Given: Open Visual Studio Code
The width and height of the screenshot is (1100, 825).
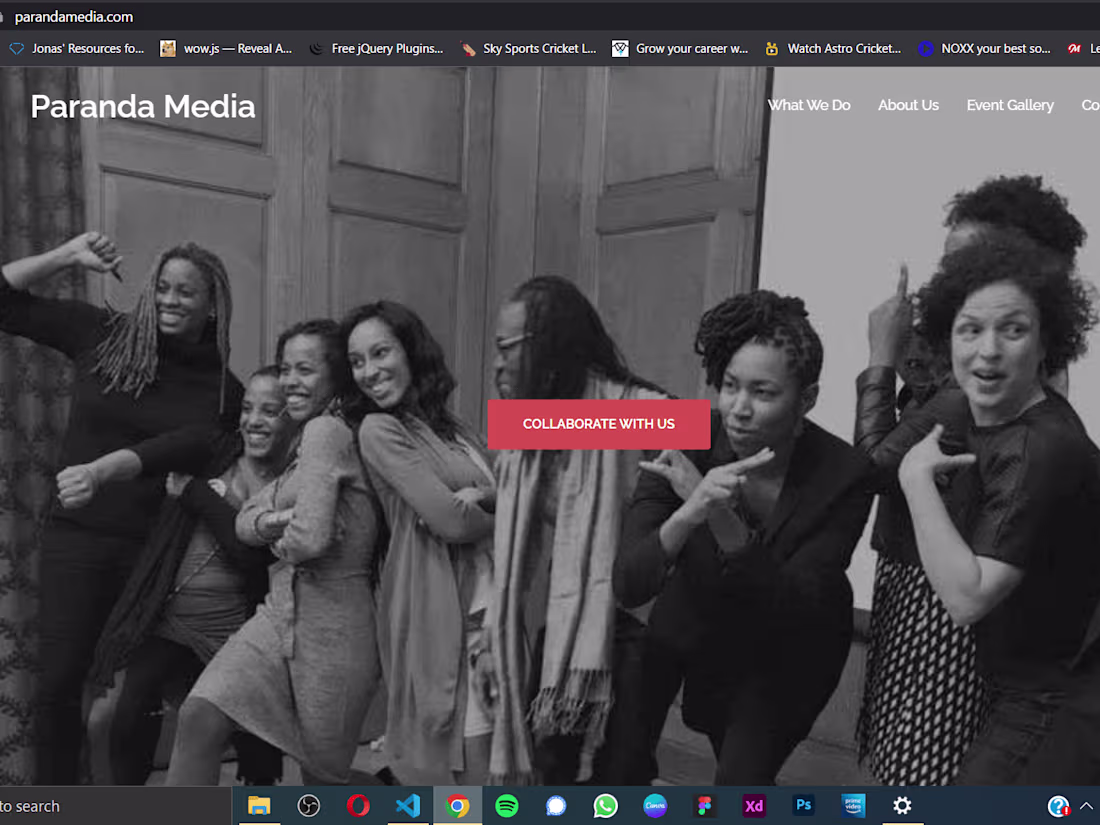Looking at the screenshot, I should [x=407, y=805].
